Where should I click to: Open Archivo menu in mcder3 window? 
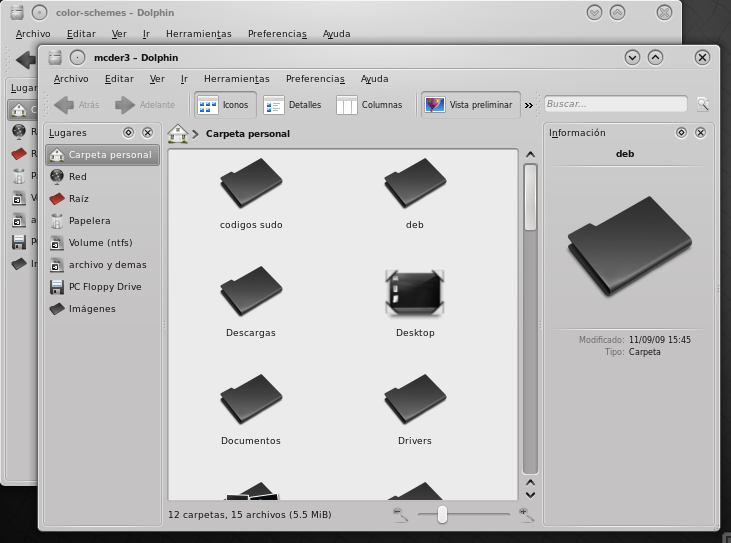tap(71, 79)
